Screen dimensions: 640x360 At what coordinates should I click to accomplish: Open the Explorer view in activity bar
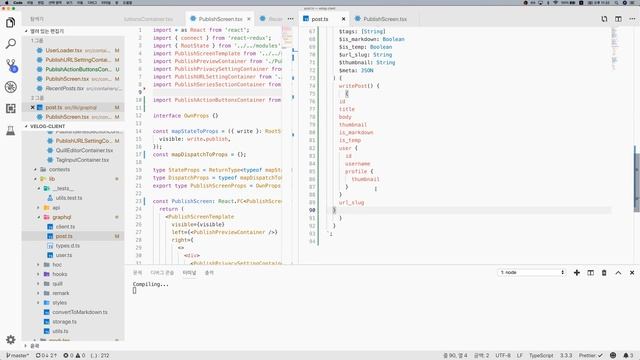(x=11, y=22)
